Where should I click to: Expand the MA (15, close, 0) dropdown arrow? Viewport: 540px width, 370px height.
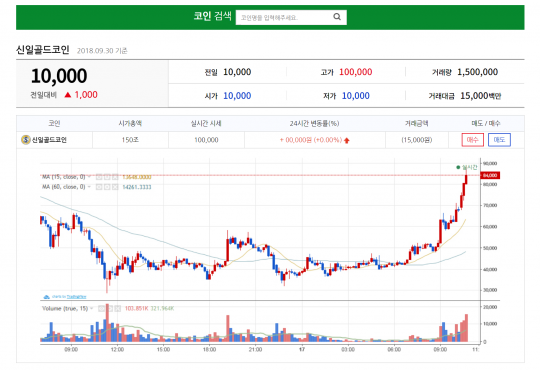tap(89, 177)
